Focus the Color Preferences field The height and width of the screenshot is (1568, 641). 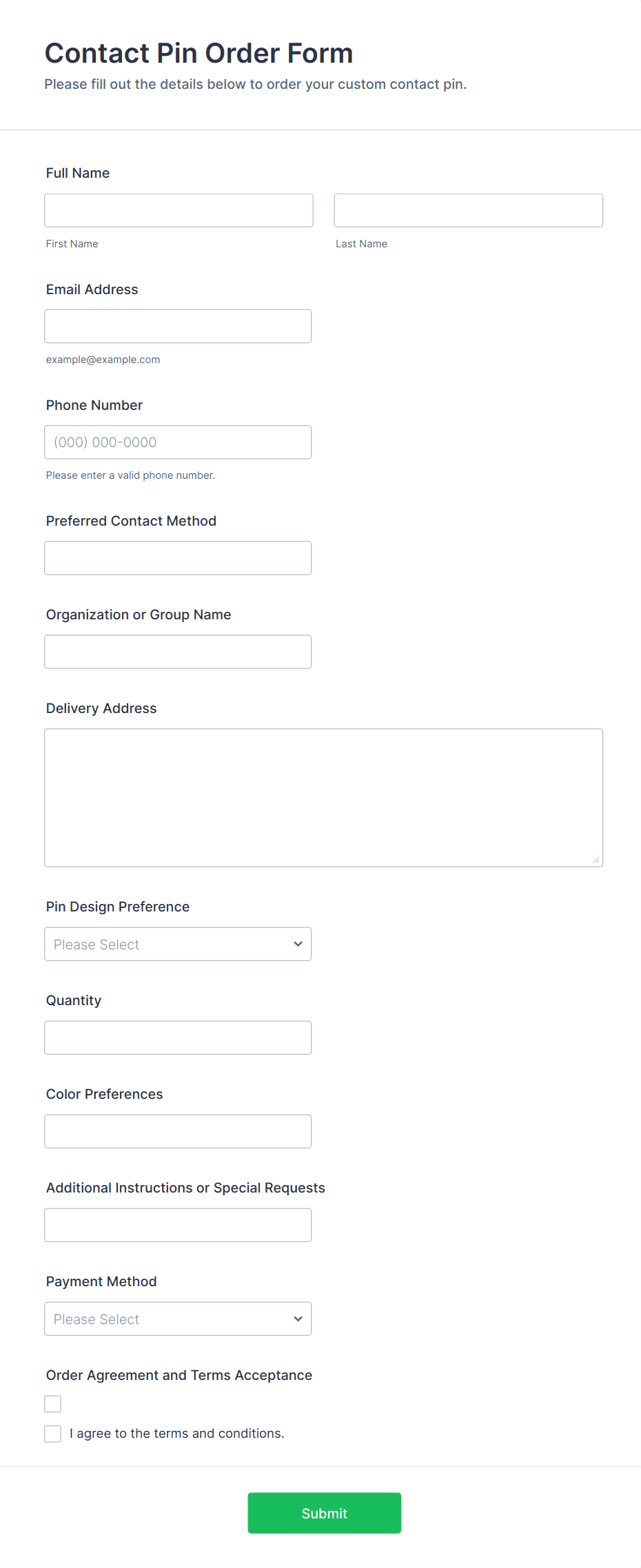[x=178, y=1131]
